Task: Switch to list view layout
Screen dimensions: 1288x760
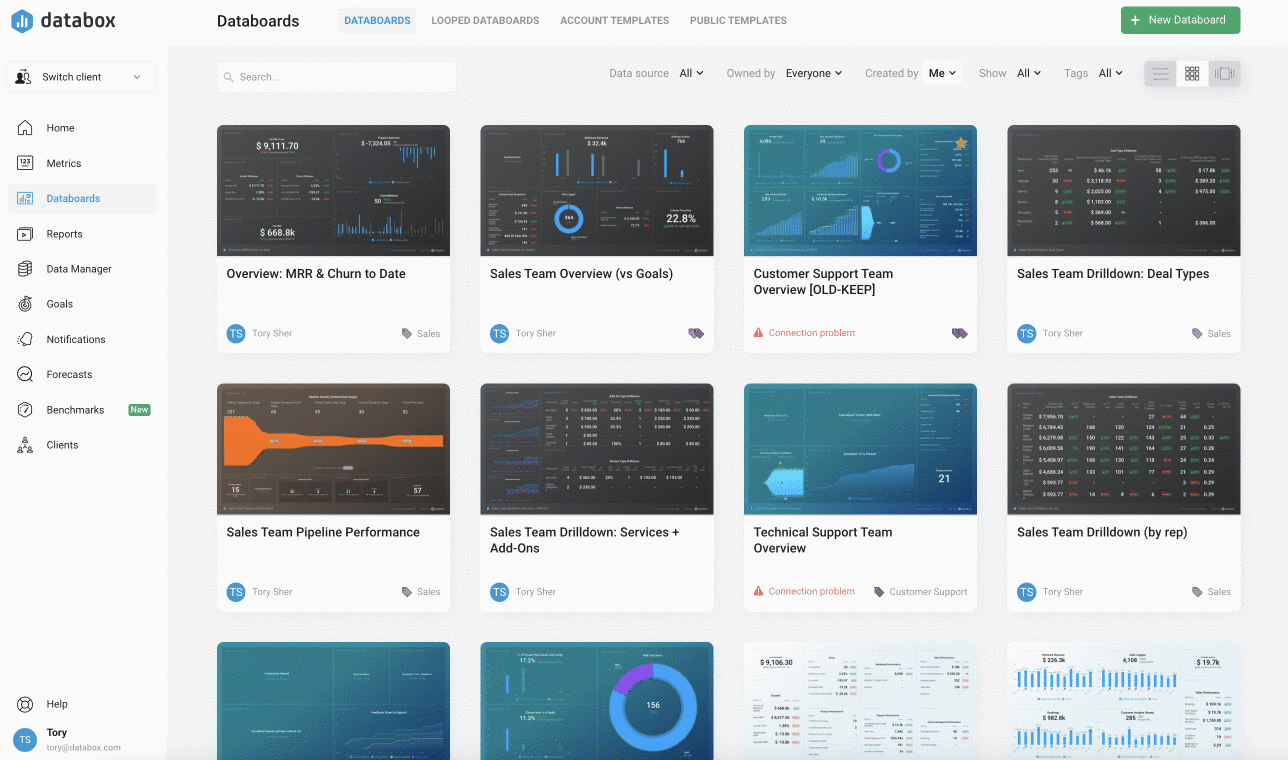Action: click(x=1160, y=73)
